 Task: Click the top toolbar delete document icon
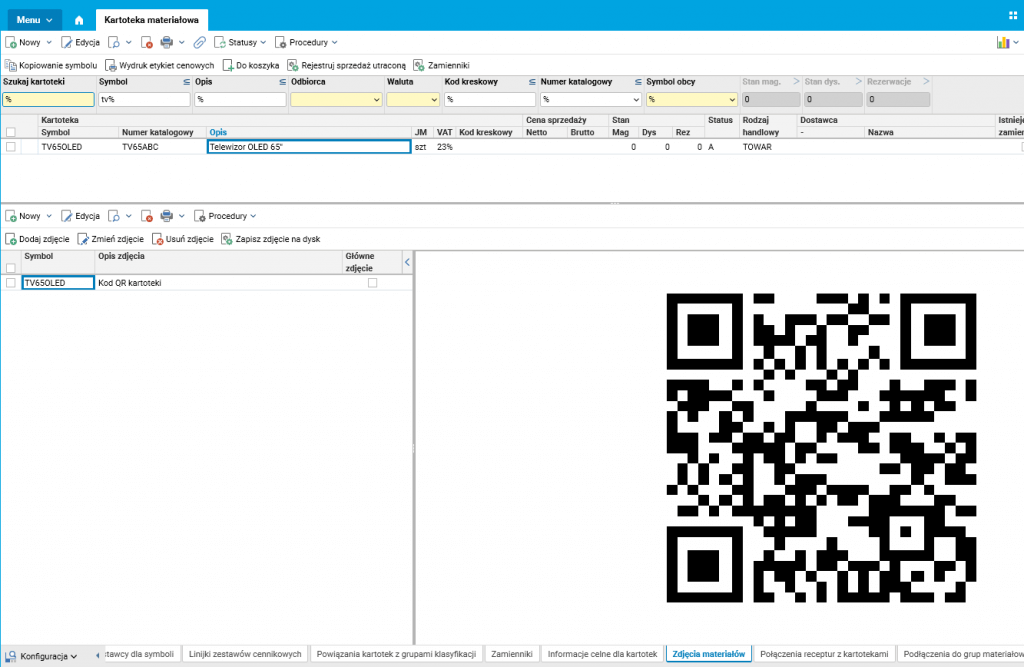[x=147, y=42]
